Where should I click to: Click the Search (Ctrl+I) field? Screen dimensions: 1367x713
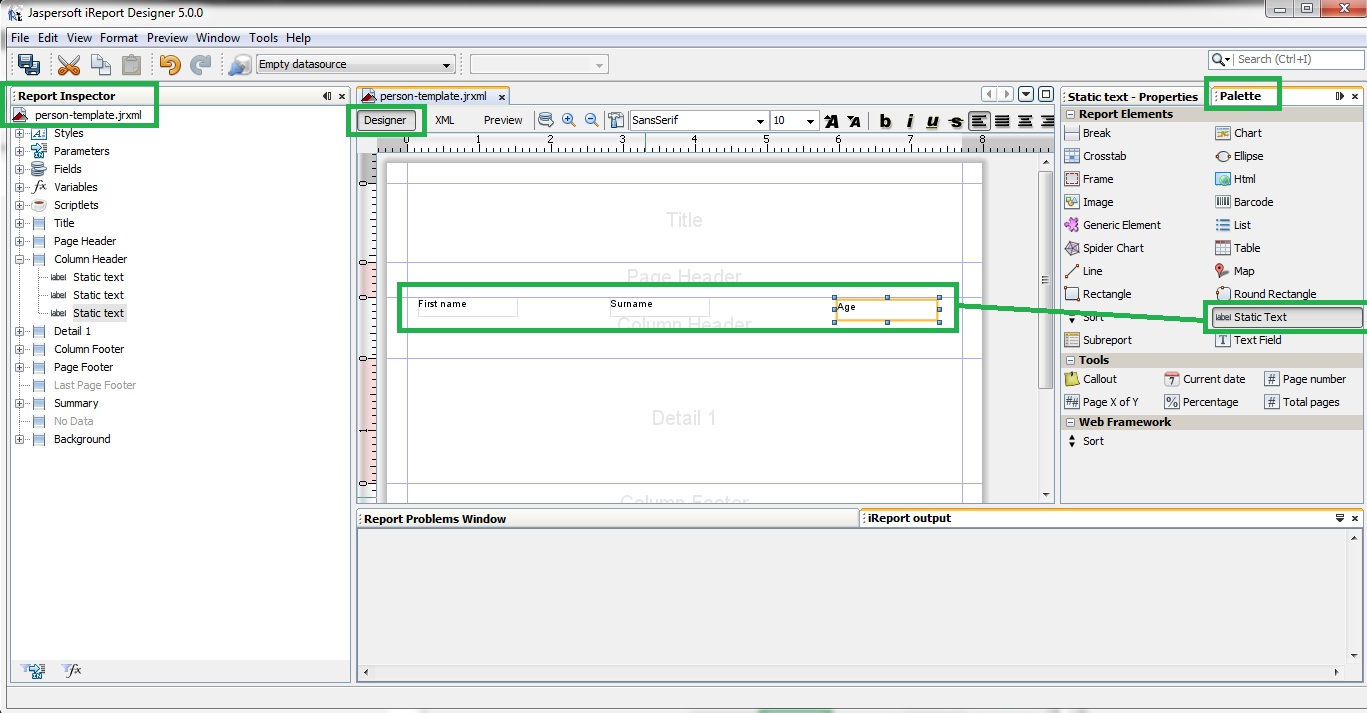point(1285,60)
